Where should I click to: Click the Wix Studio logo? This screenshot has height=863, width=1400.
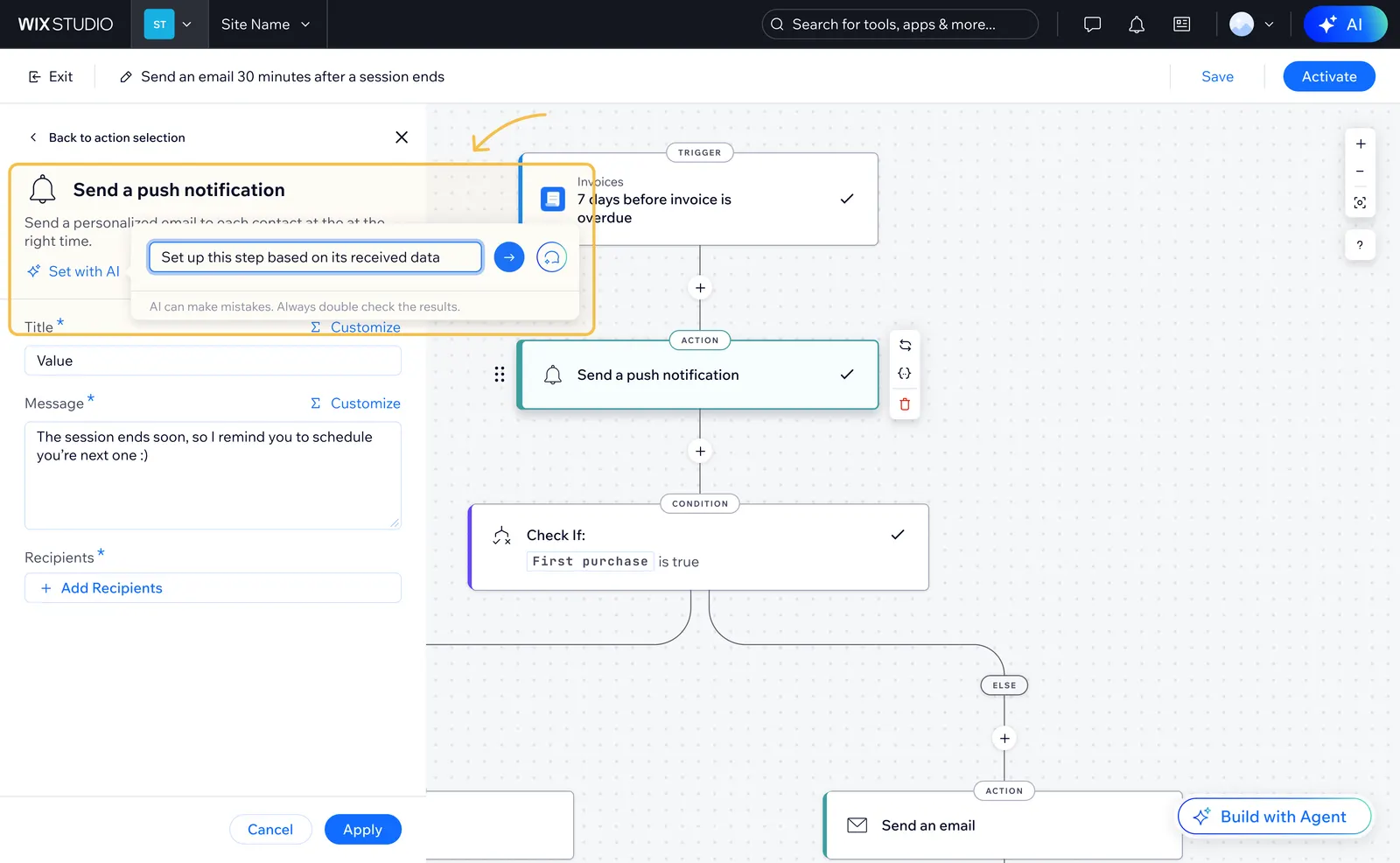pyautogui.click(x=66, y=25)
